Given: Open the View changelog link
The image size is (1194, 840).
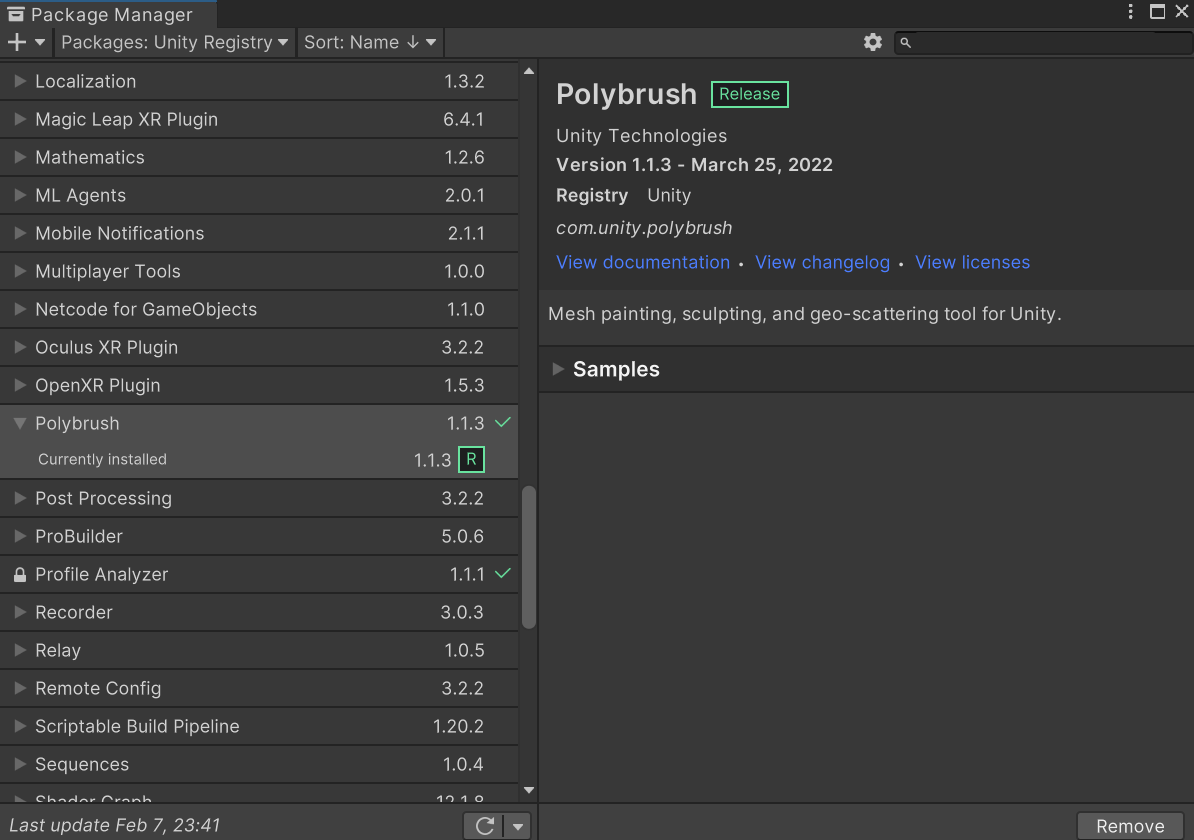Looking at the screenshot, I should 822,263.
